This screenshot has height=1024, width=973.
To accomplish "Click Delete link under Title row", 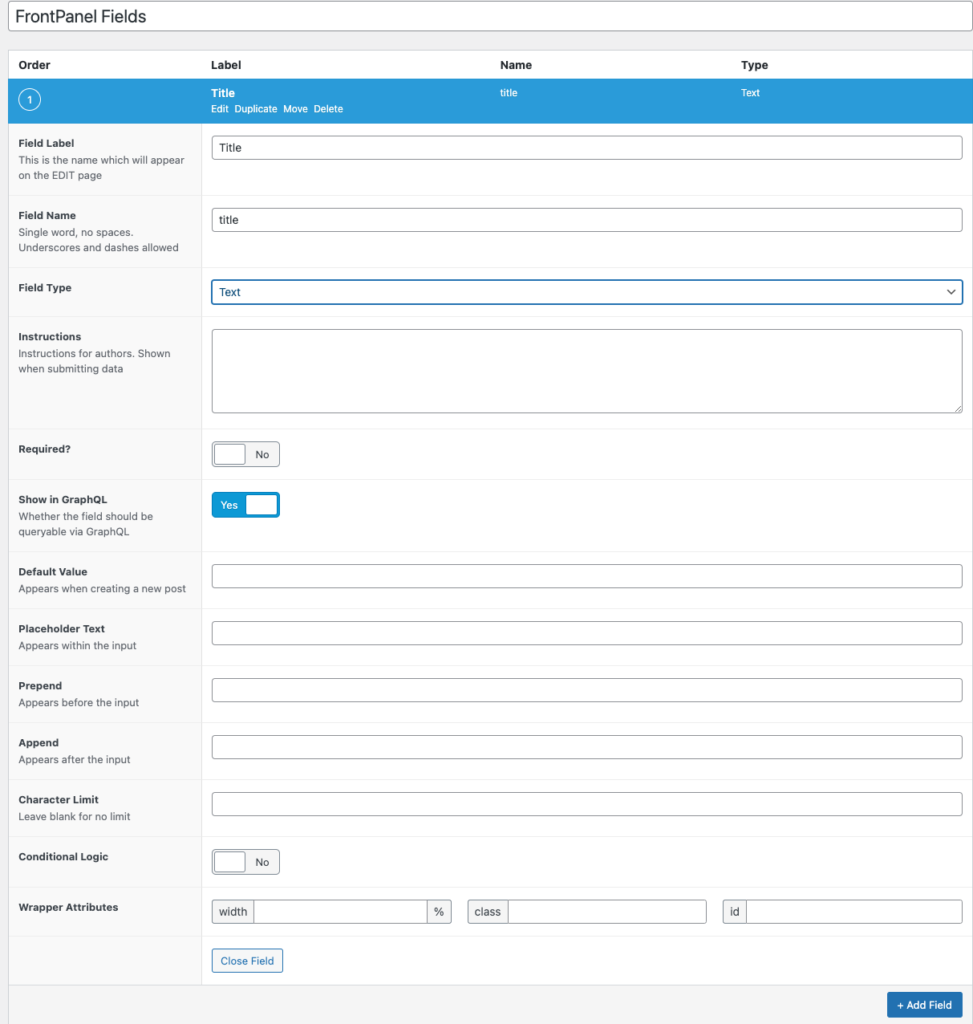I will (328, 109).
